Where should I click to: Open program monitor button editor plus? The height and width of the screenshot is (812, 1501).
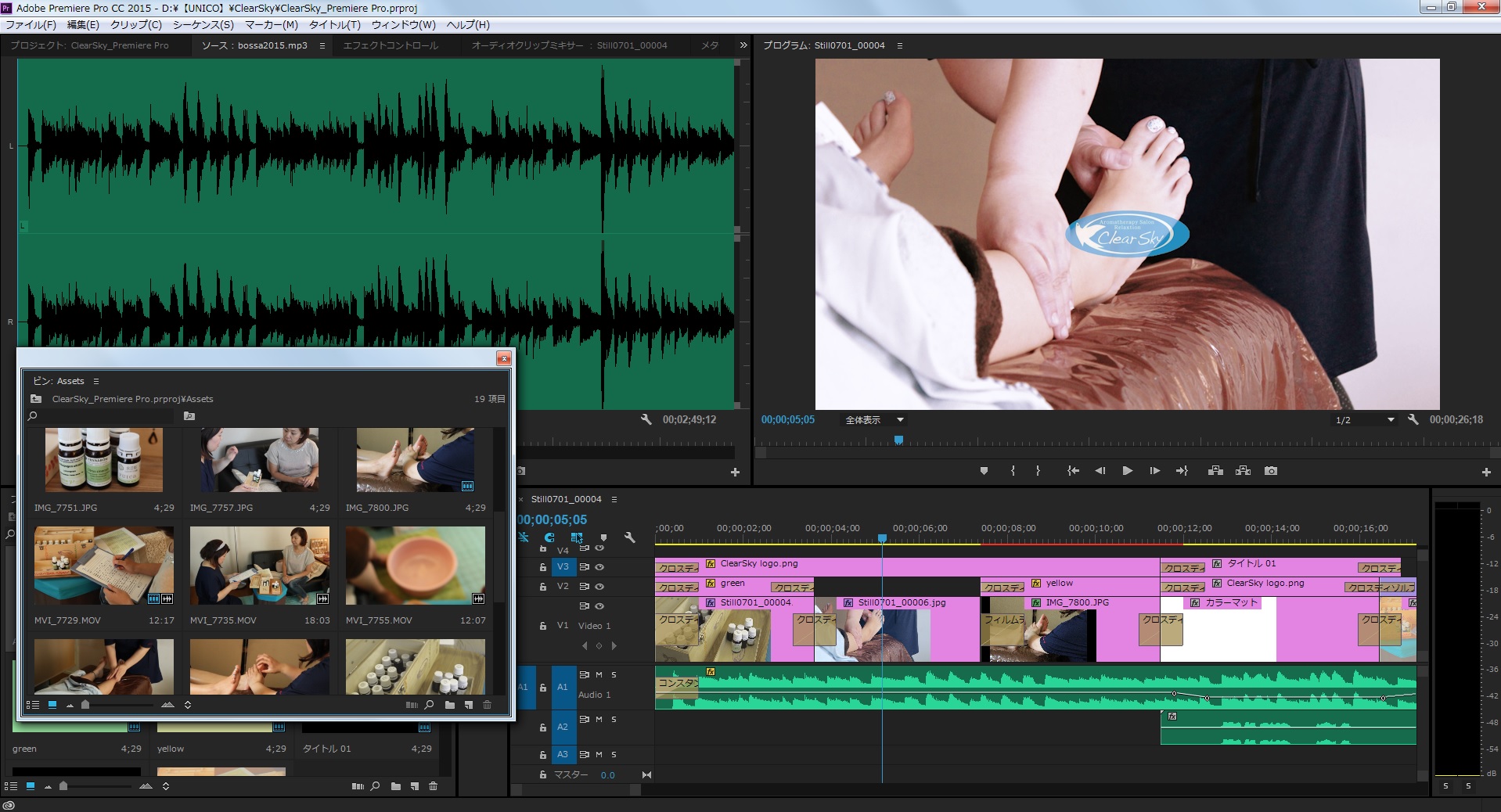tap(1486, 472)
